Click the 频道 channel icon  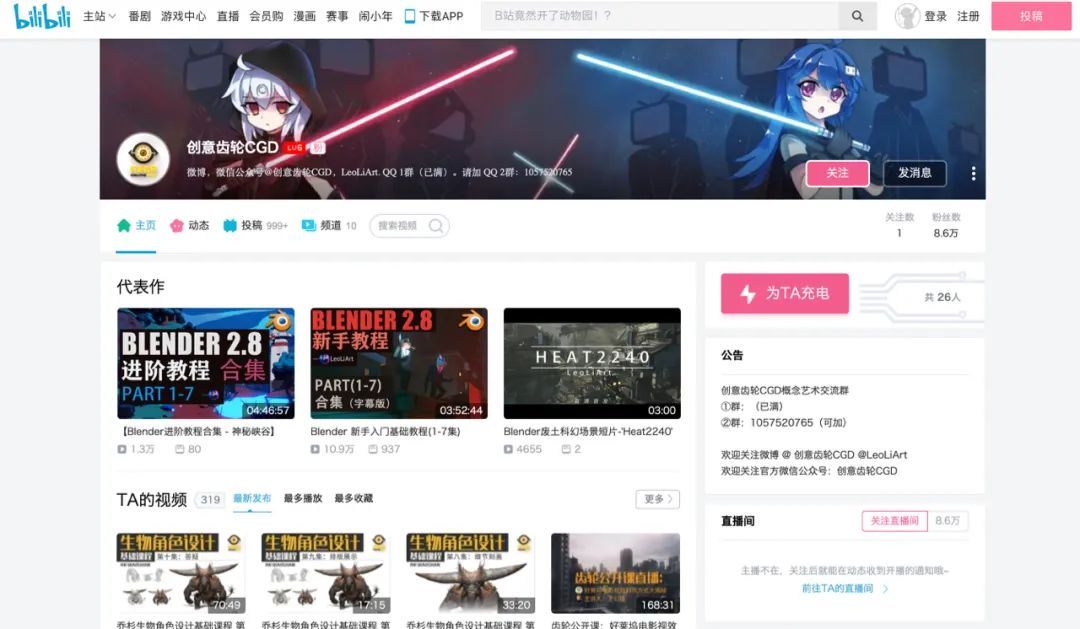(309, 225)
